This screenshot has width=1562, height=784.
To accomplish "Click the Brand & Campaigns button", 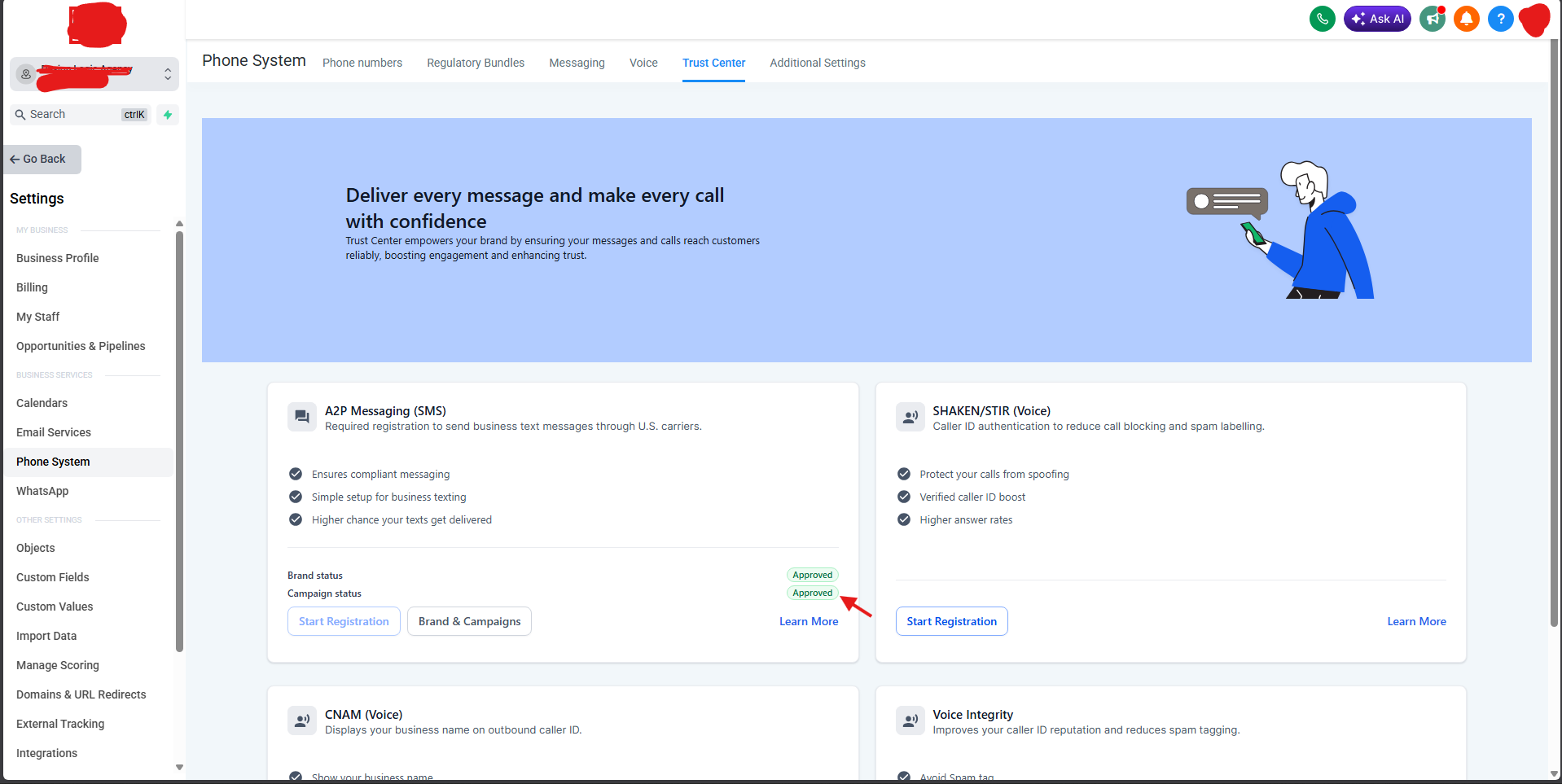I will point(469,621).
